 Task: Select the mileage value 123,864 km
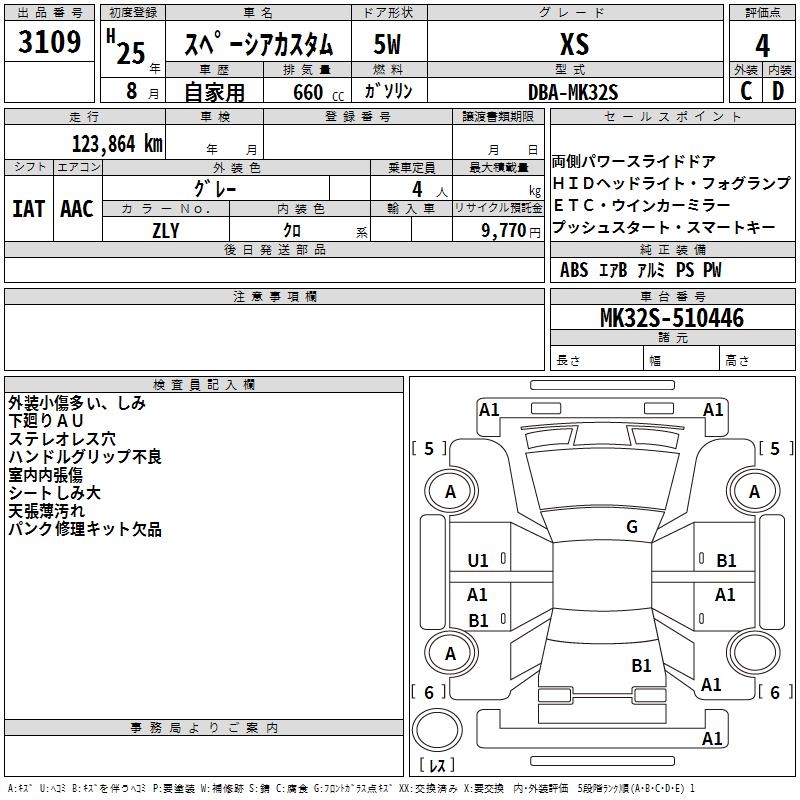117,143
